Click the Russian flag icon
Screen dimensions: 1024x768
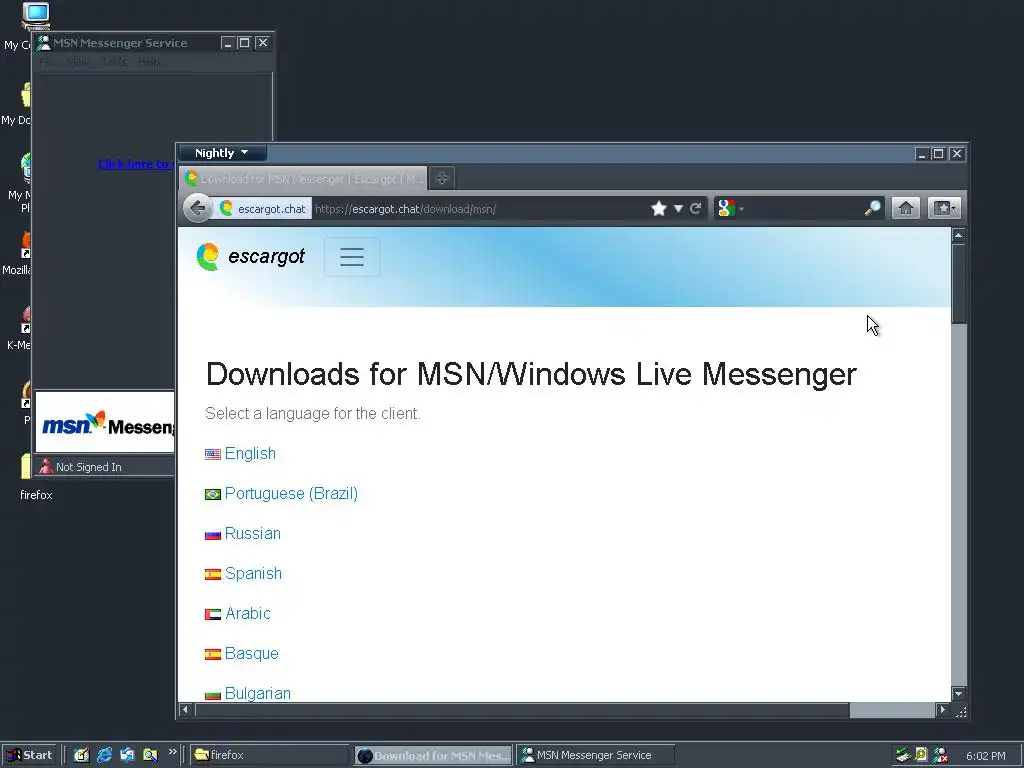(213, 535)
